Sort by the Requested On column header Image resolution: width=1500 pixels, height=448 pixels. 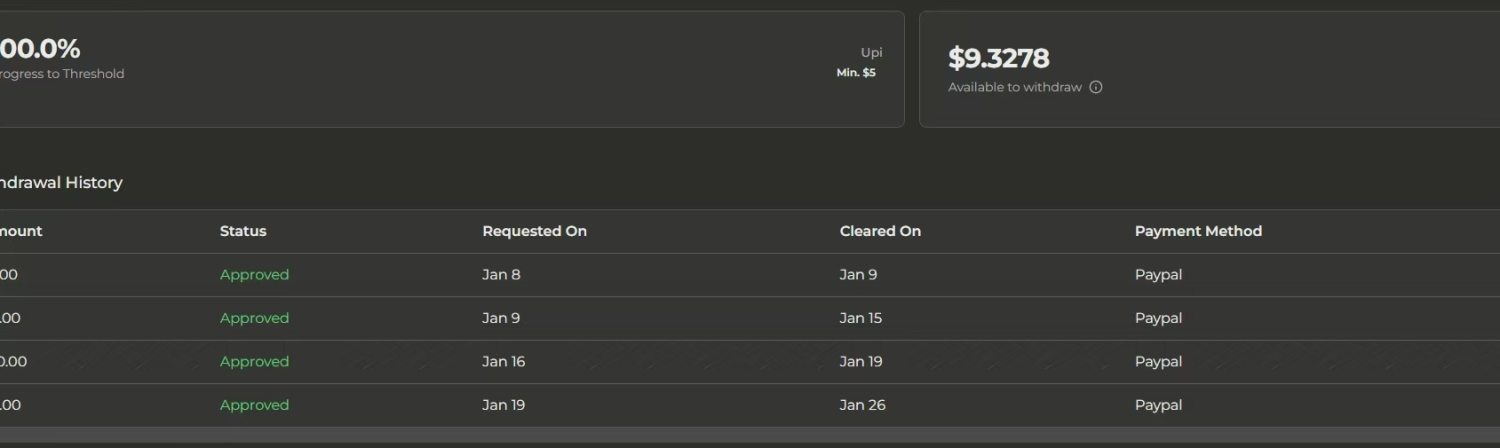click(x=534, y=231)
